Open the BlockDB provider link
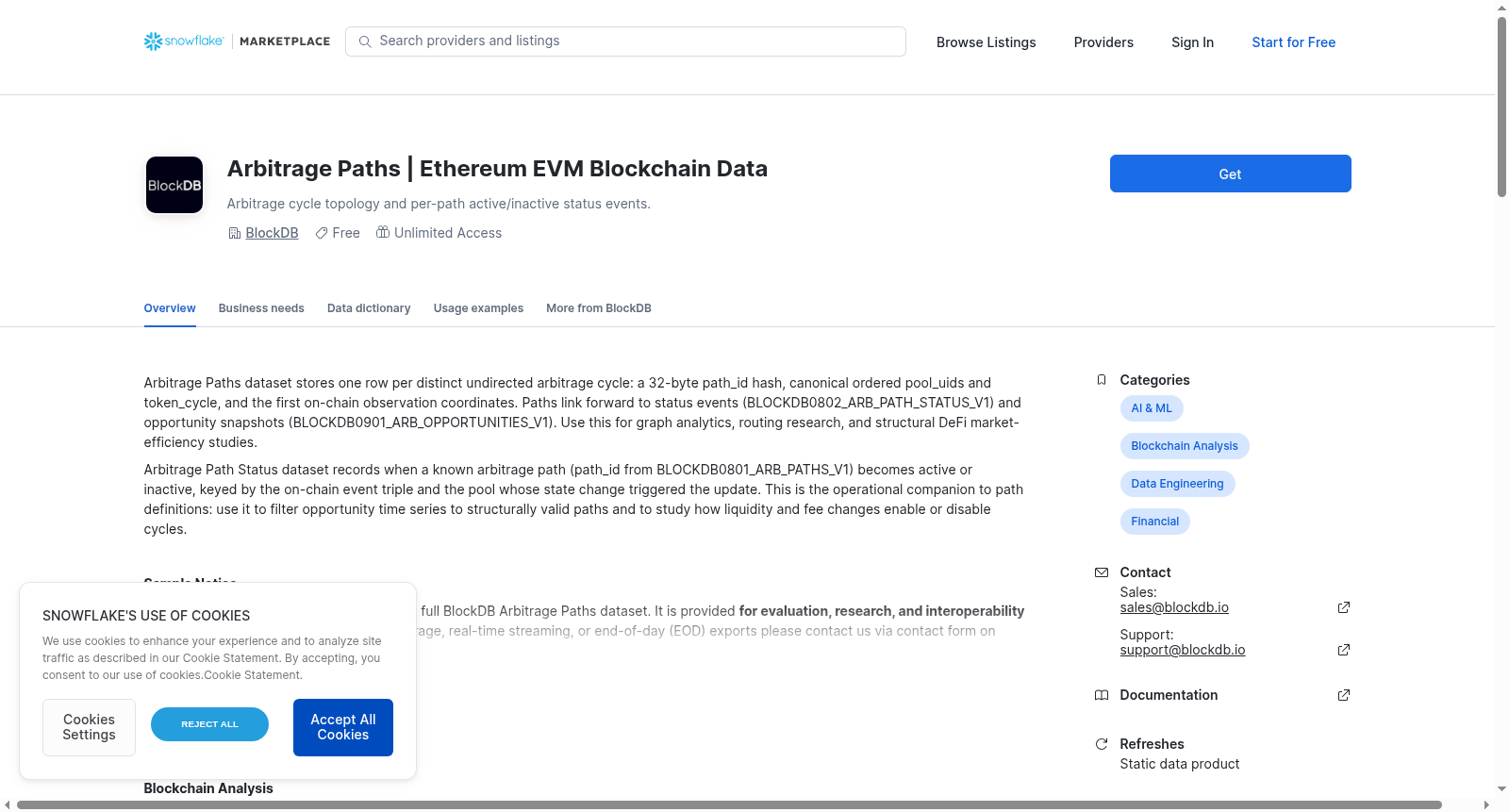This screenshot has width=1509, height=812. 272,233
